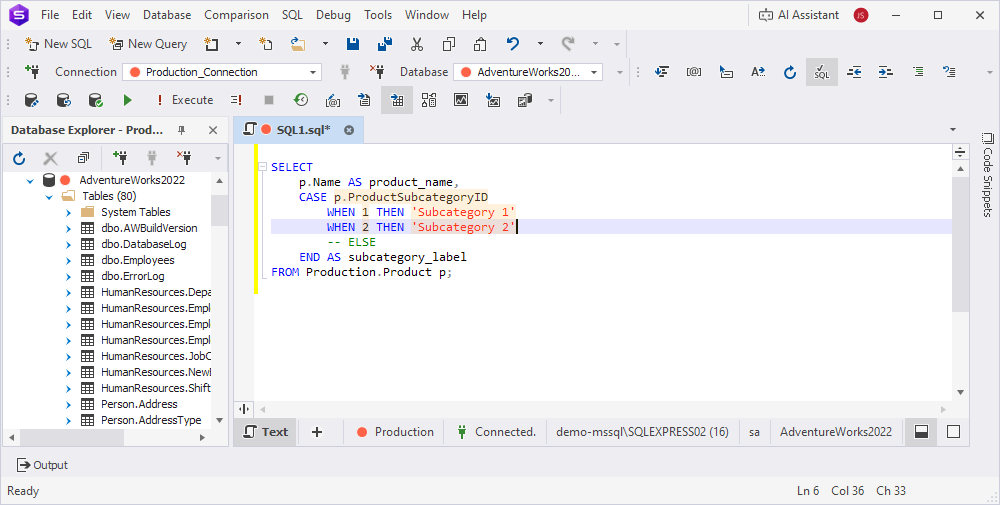Click the Save icon in the toolbar

(x=353, y=44)
